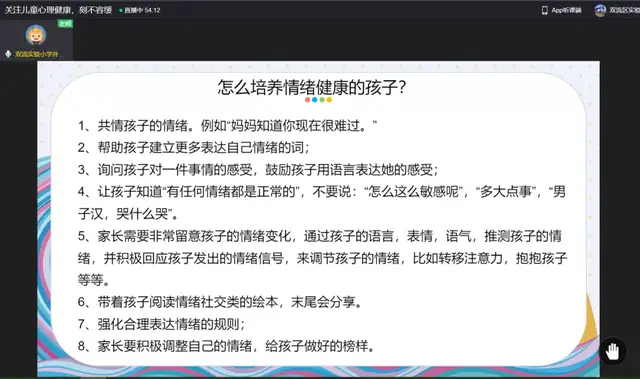
Task: Click the green 老师 badge
Action: tap(65, 24)
